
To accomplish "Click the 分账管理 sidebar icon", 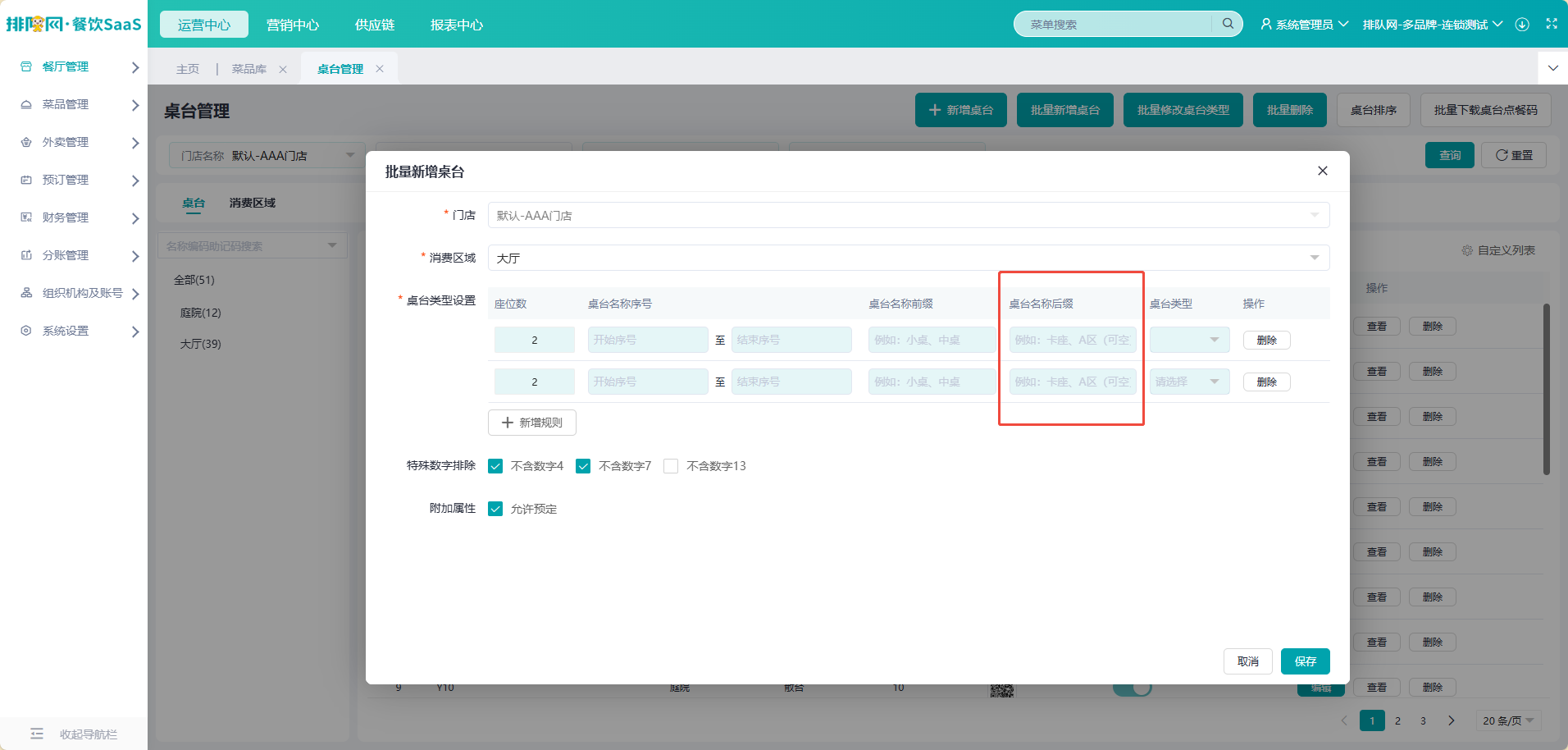I will tap(26, 255).
